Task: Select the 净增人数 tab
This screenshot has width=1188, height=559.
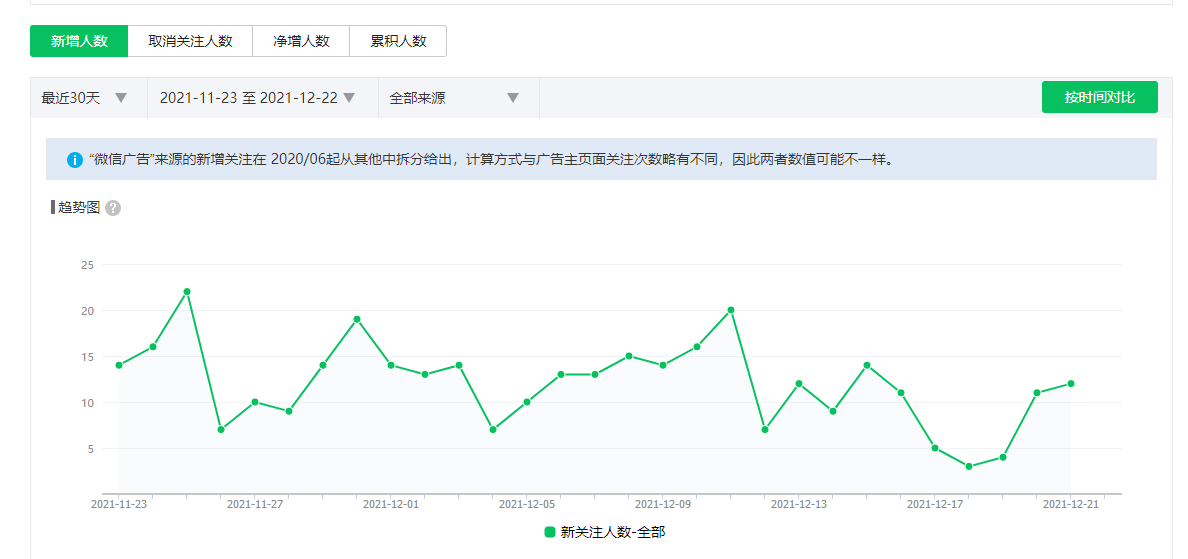Action: click(301, 41)
